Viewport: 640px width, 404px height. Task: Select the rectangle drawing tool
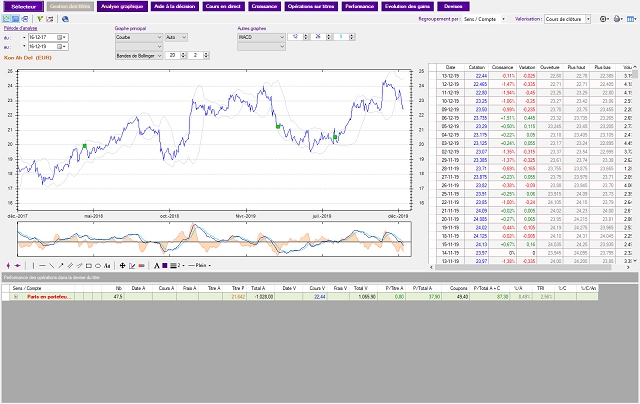coord(89,265)
